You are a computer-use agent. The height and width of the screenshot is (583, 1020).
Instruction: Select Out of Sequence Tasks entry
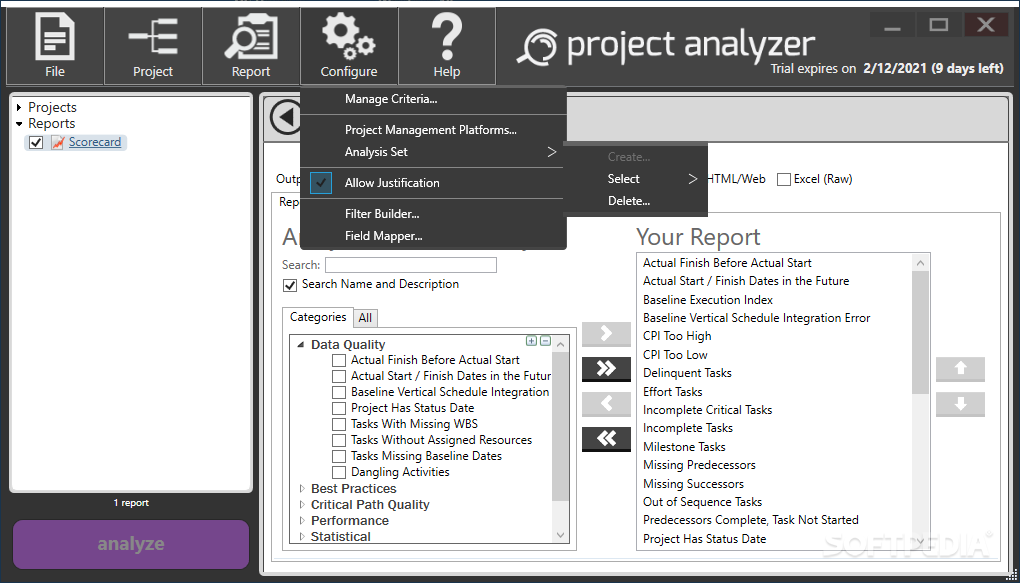point(703,502)
